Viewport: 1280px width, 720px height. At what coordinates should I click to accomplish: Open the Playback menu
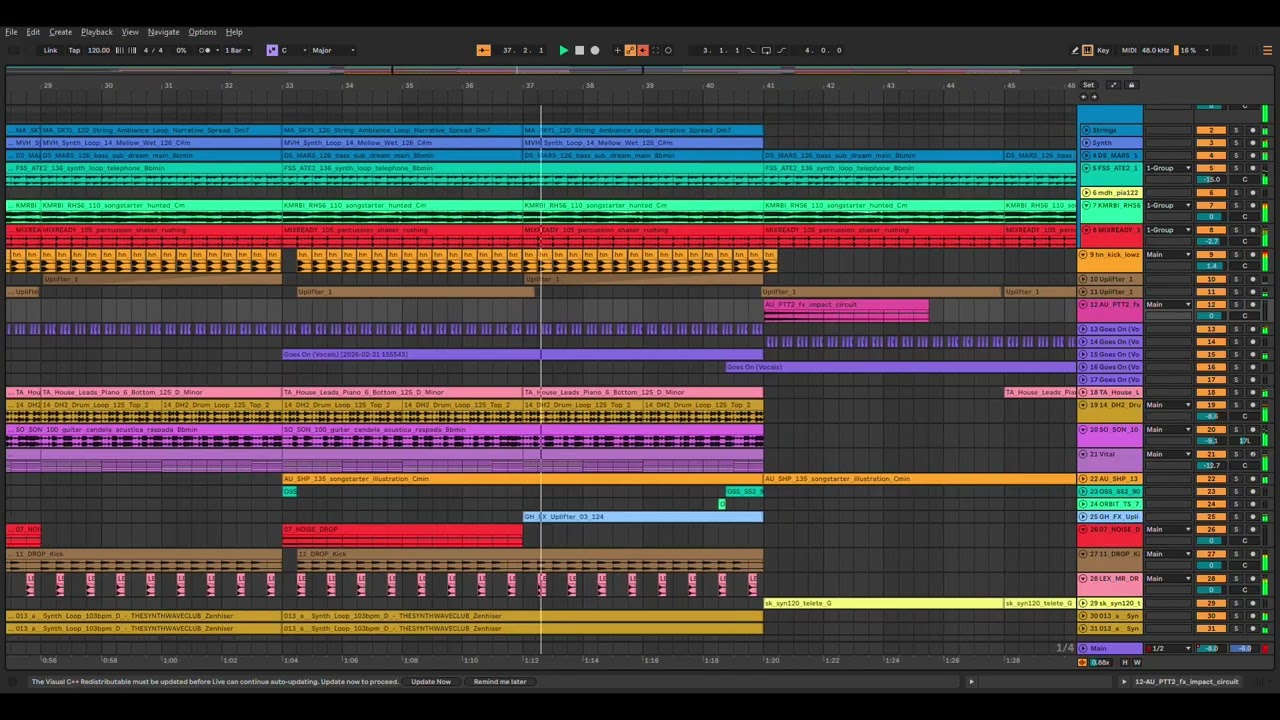click(97, 32)
